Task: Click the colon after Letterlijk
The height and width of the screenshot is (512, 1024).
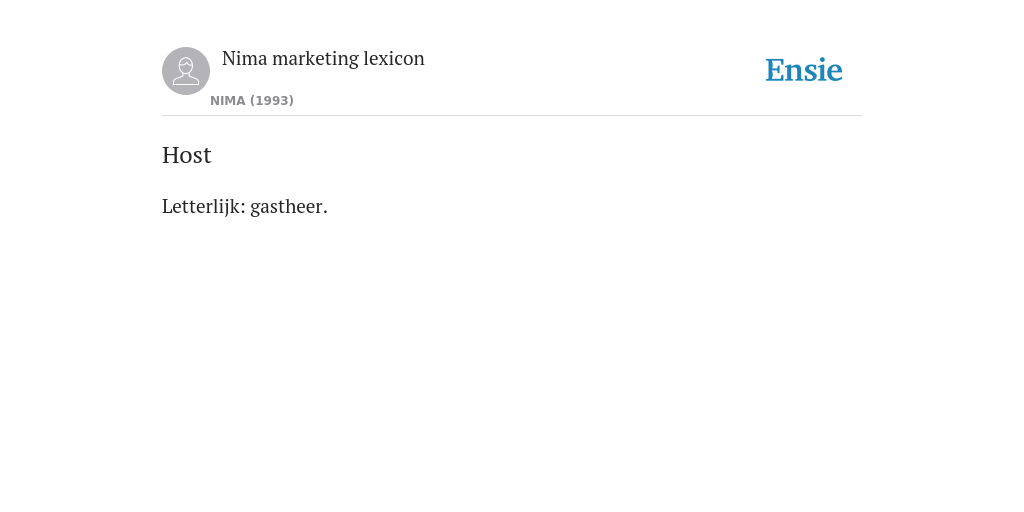Action: pos(243,208)
